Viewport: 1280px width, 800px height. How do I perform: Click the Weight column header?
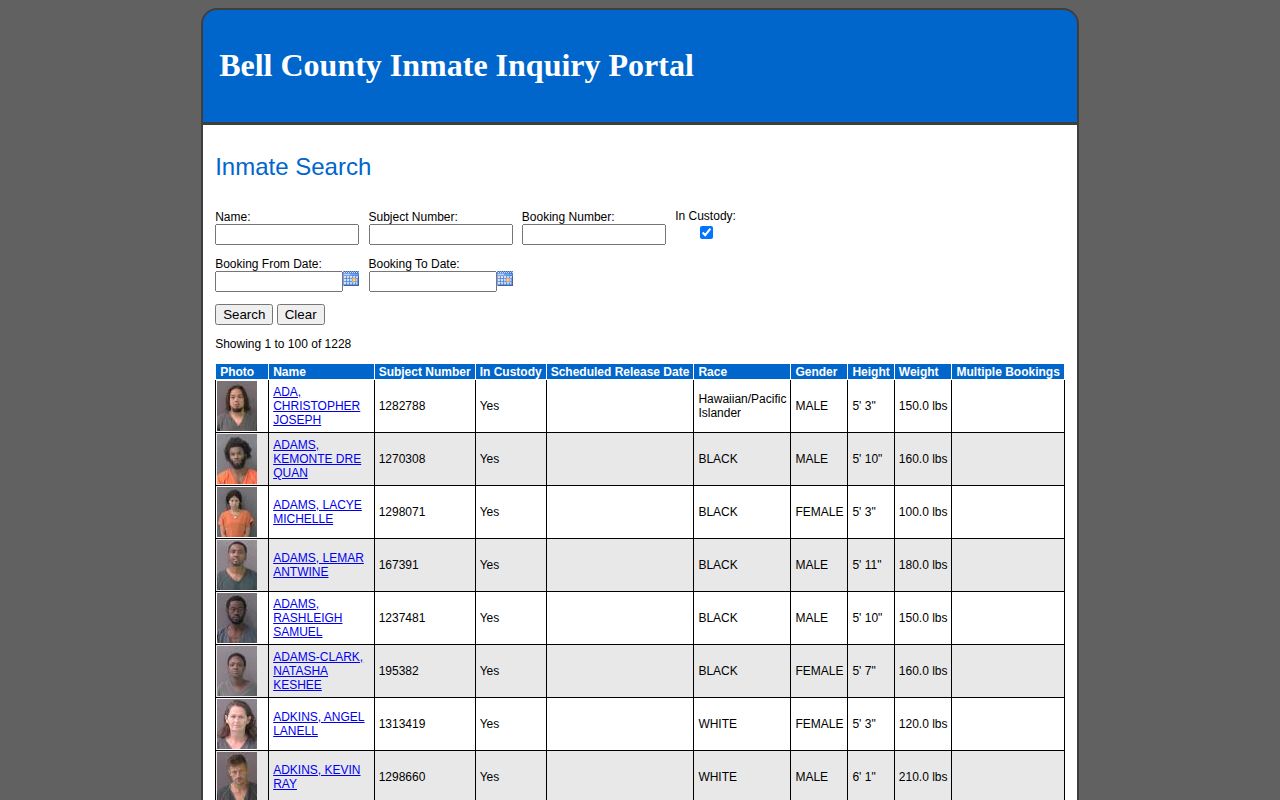coord(923,372)
